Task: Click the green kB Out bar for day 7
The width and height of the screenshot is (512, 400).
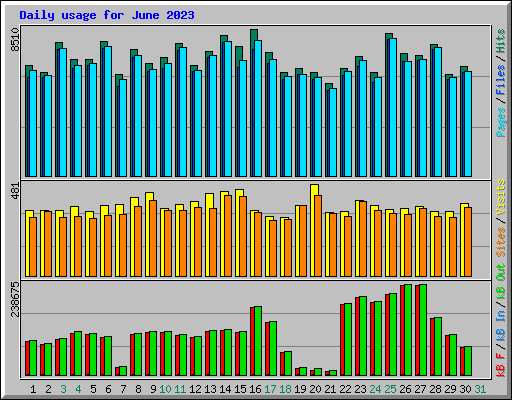Action: point(123,371)
